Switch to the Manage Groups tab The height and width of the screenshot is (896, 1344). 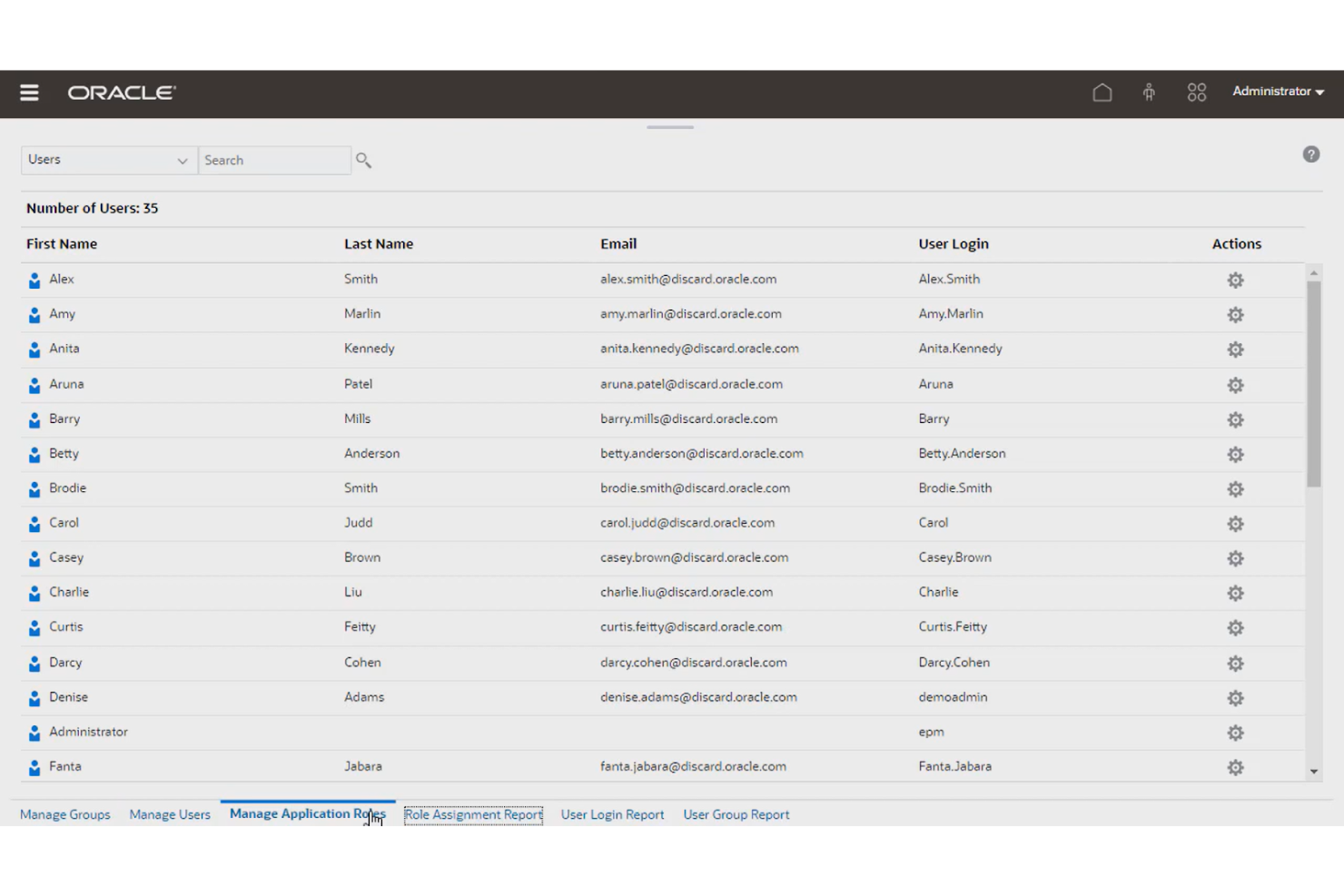(x=64, y=814)
